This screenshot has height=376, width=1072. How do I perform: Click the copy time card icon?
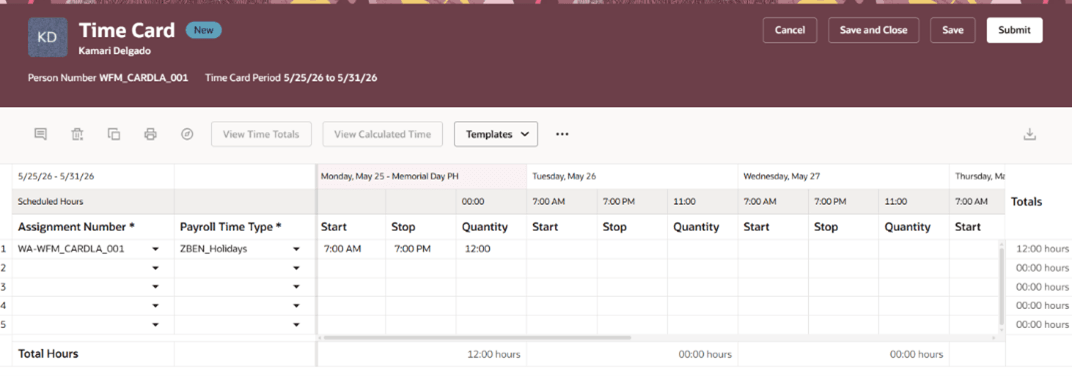coord(114,134)
